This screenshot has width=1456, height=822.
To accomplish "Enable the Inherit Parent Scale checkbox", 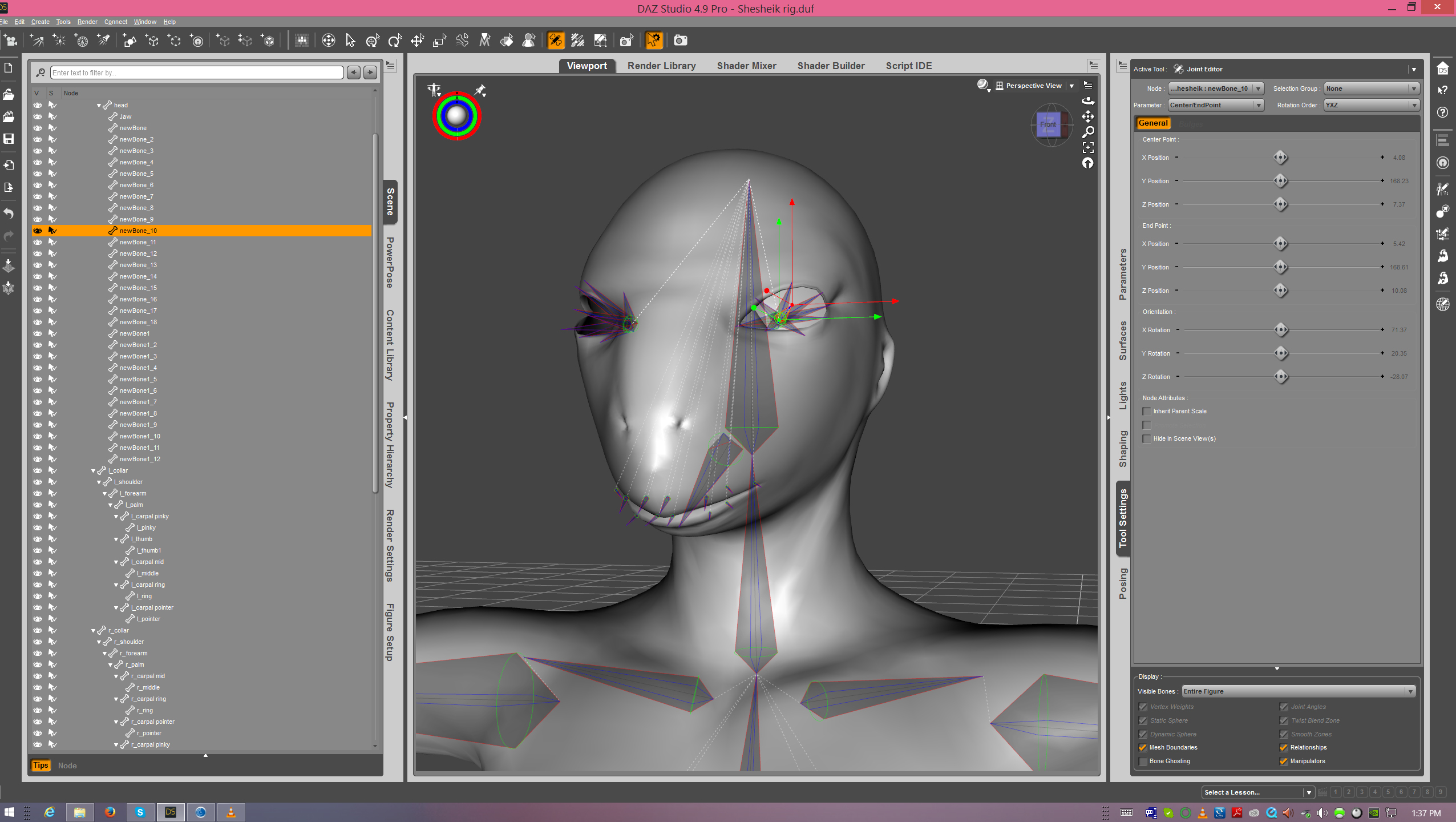I will click(x=1147, y=411).
